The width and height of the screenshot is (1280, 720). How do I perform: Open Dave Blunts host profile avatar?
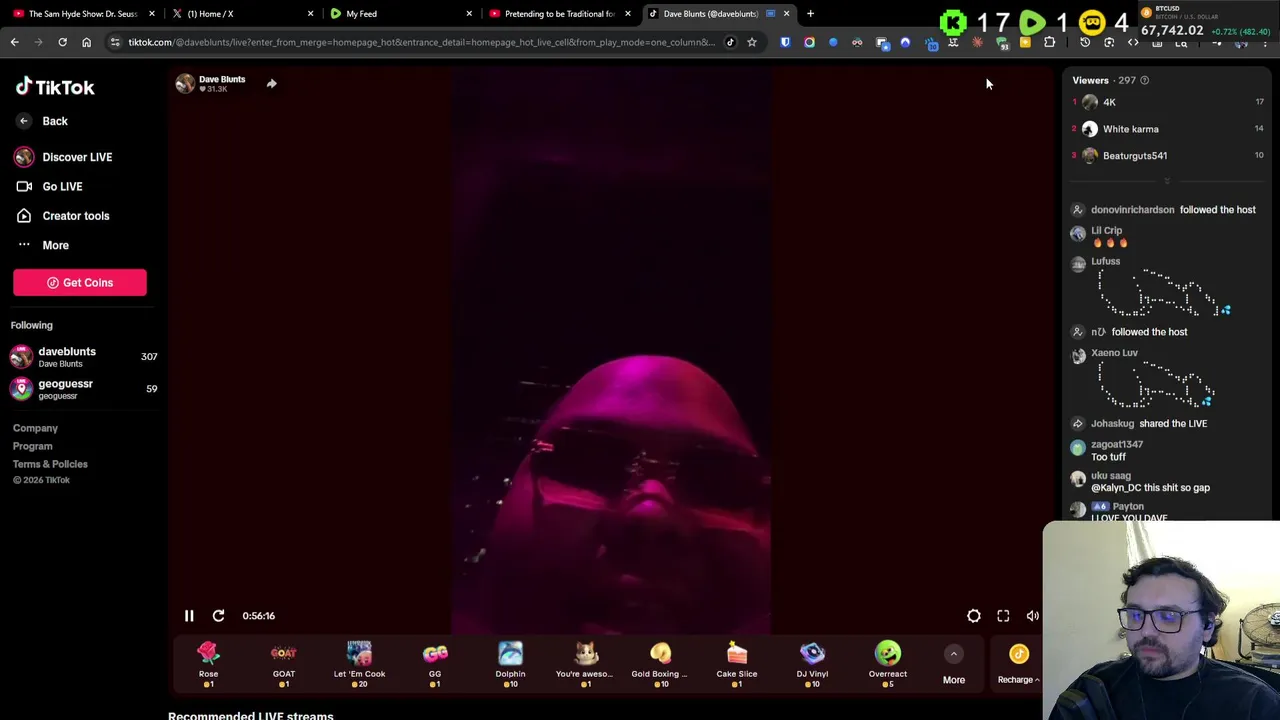(x=185, y=84)
